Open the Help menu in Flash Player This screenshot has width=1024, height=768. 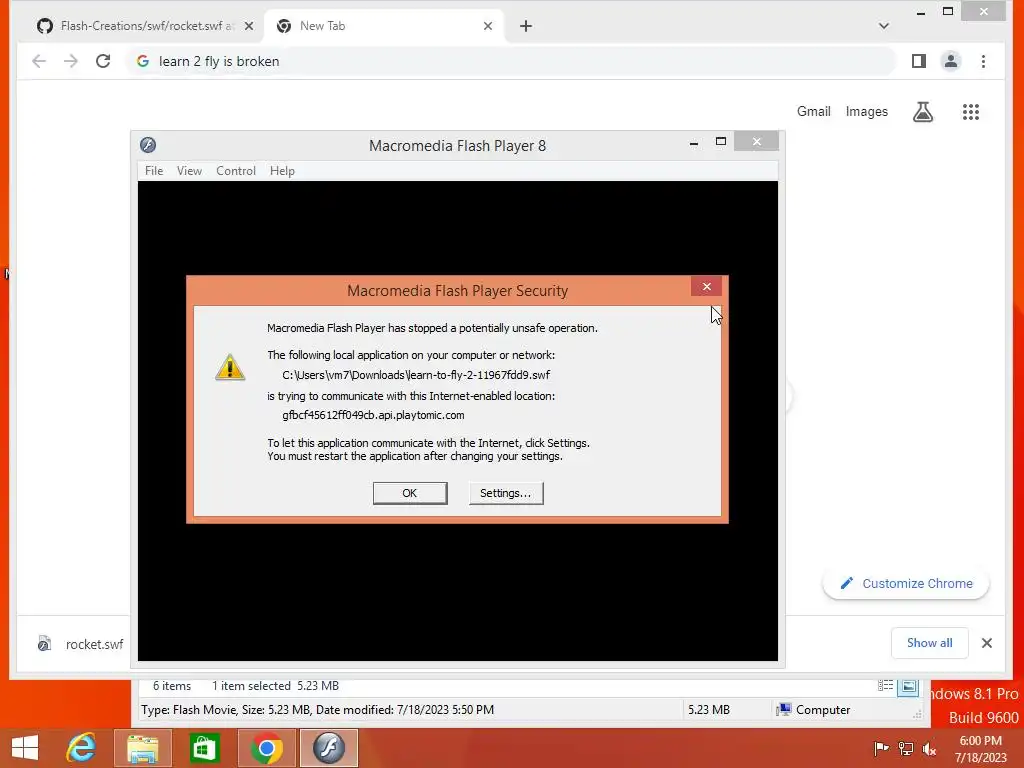(282, 170)
